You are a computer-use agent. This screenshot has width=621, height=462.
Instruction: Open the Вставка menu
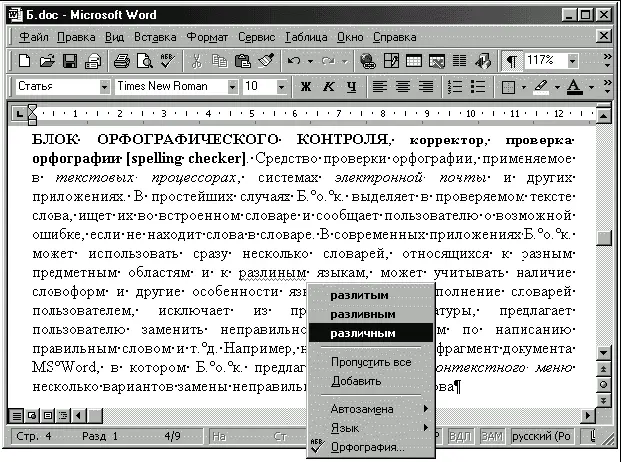click(x=155, y=37)
